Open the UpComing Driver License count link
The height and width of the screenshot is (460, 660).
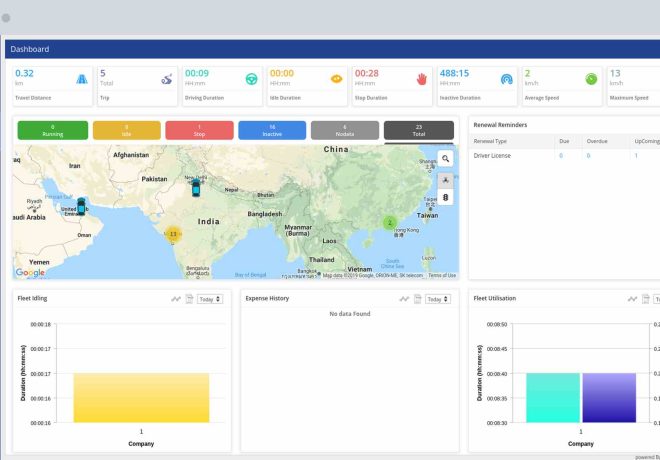tap(636, 156)
